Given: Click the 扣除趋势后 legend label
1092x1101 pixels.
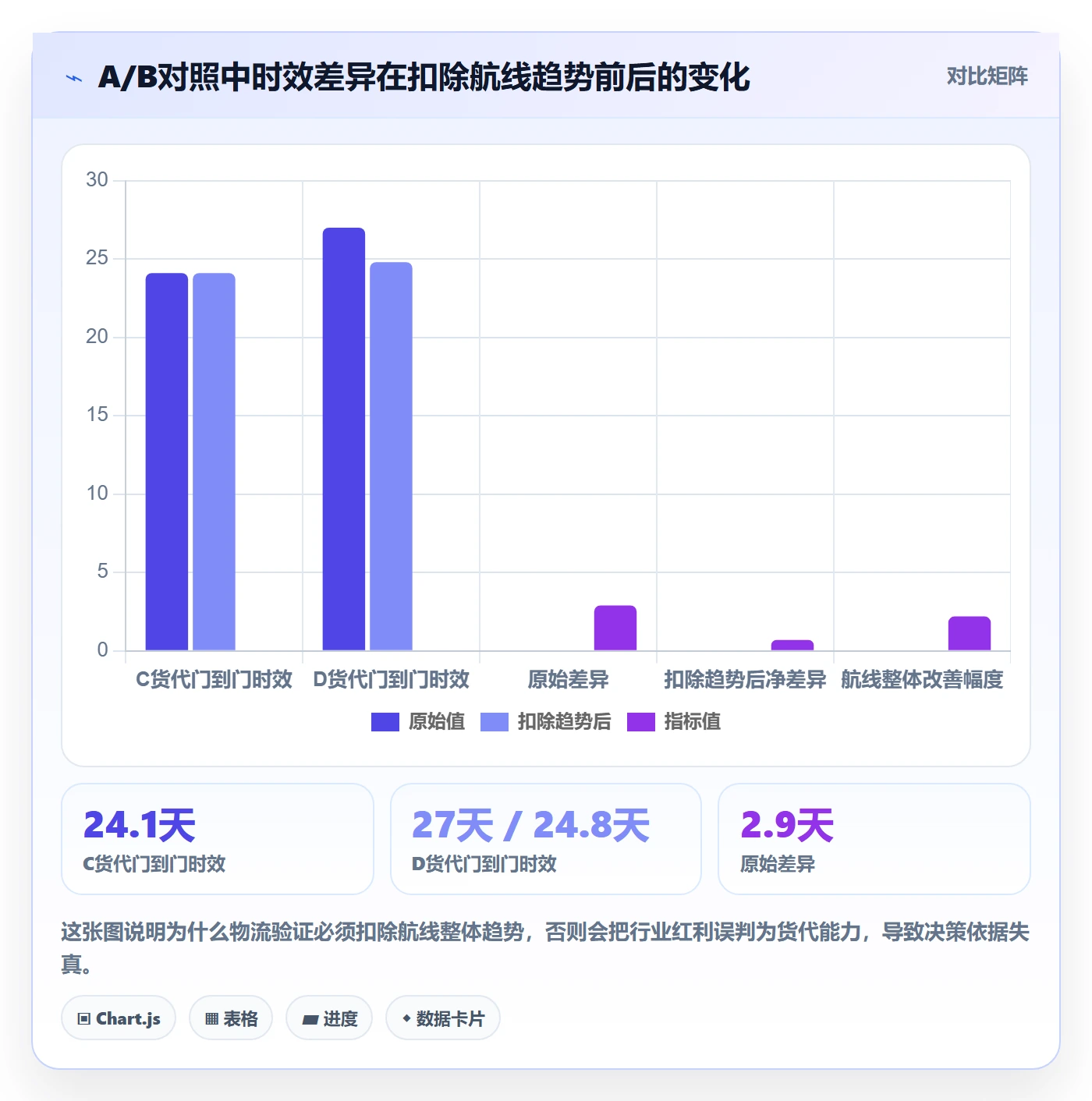Looking at the screenshot, I should point(565,722).
